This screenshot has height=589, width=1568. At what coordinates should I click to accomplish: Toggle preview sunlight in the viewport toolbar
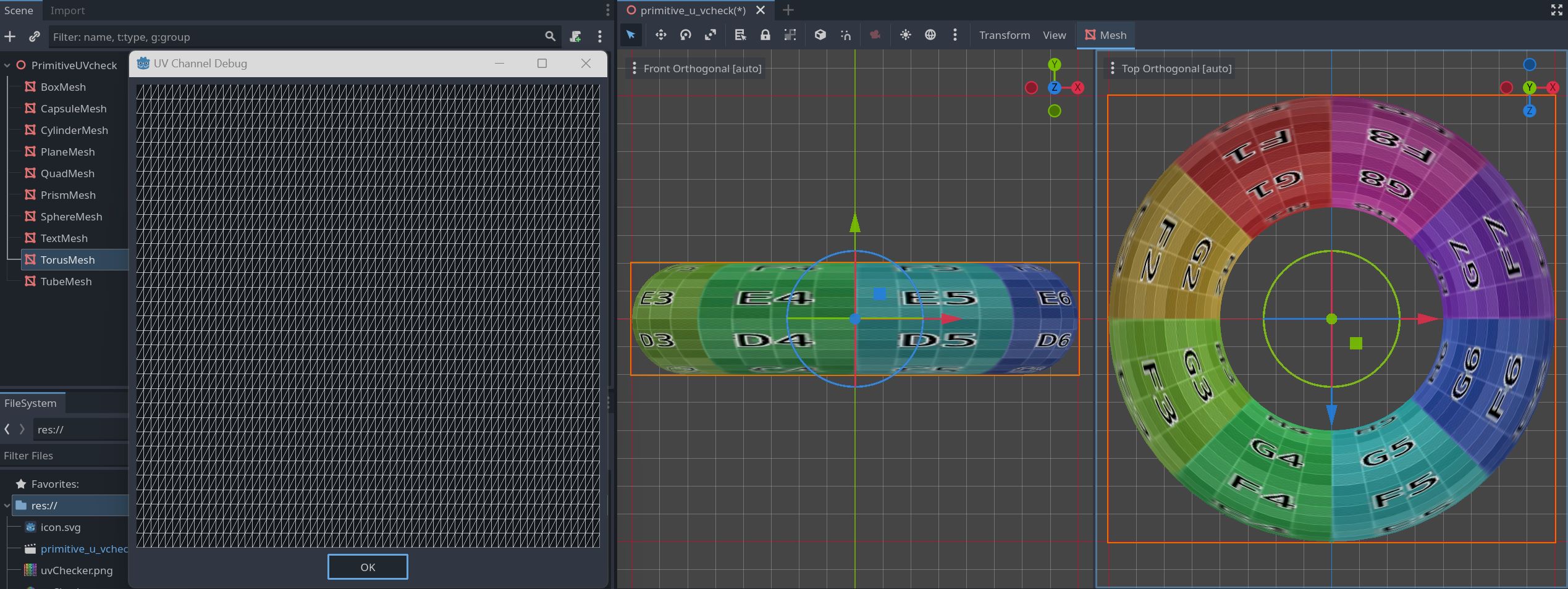click(905, 35)
